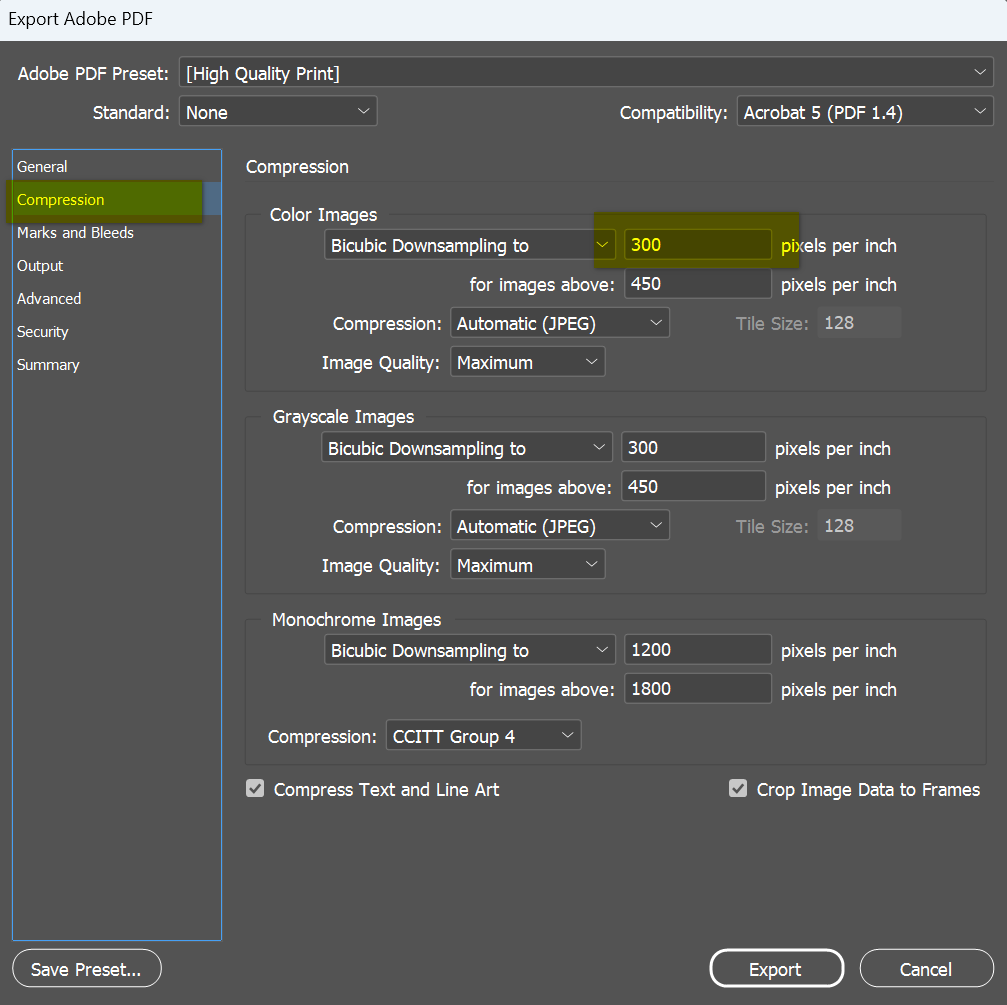Expand Color Images Image Quality dropdown
The height and width of the screenshot is (1005, 1007).
(527, 362)
